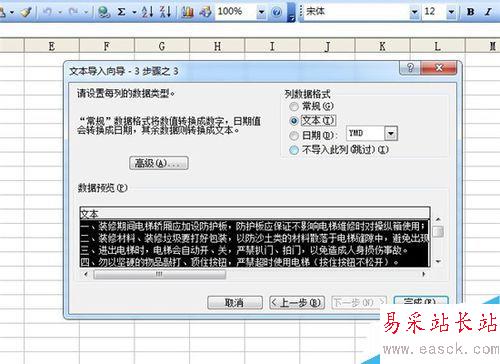Select column I header
The image size is (500, 364).
click(x=272, y=46)
